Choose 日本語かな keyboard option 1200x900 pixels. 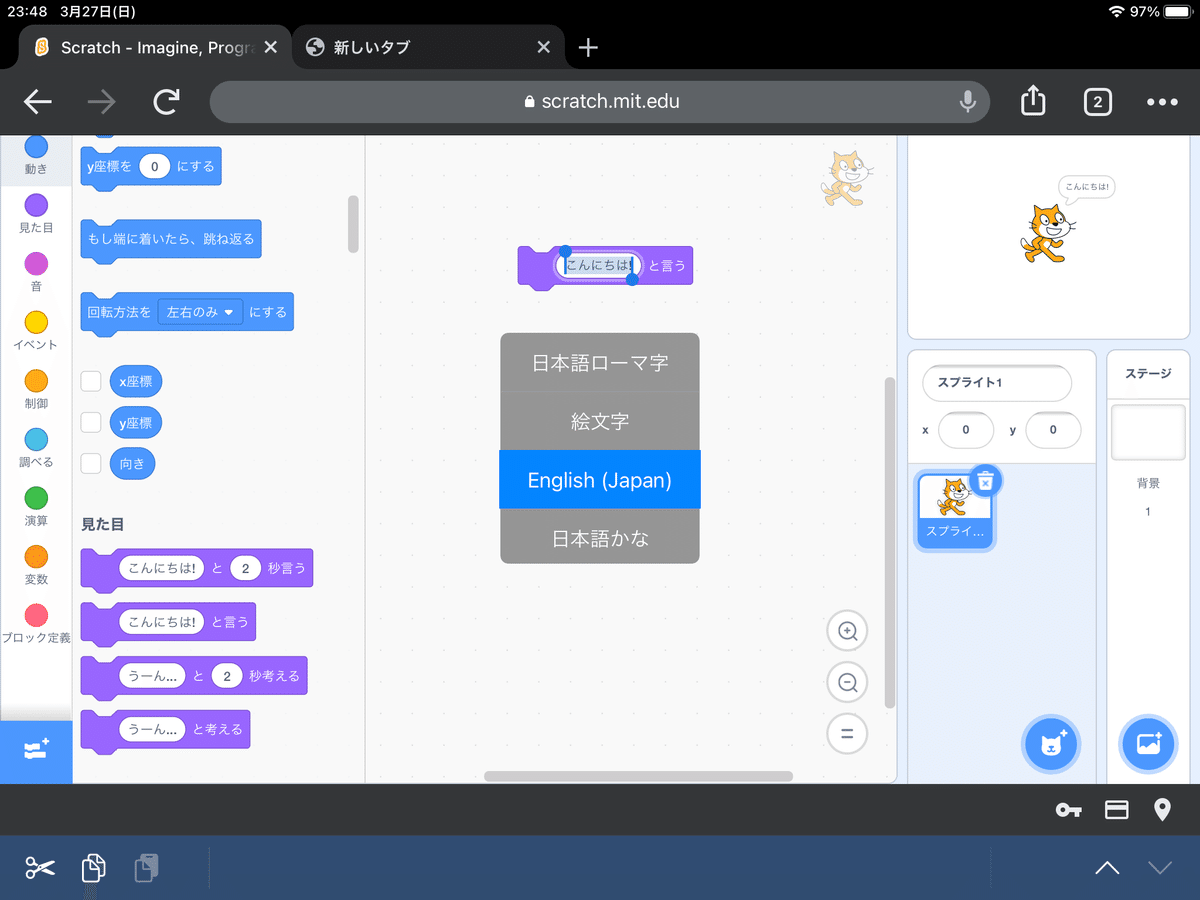(x=600, y=538)
